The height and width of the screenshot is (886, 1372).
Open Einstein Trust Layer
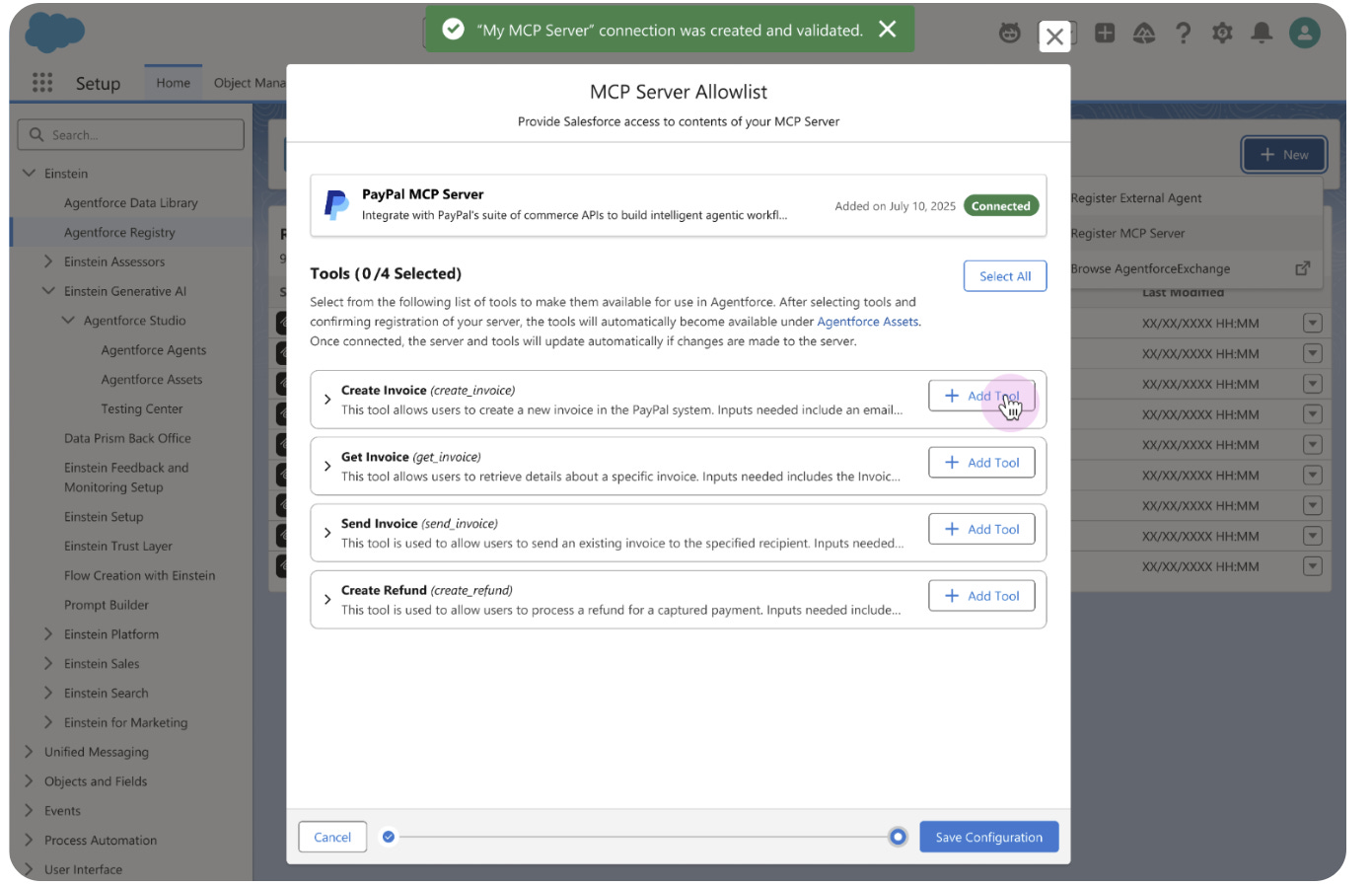[x=118, y=547]
